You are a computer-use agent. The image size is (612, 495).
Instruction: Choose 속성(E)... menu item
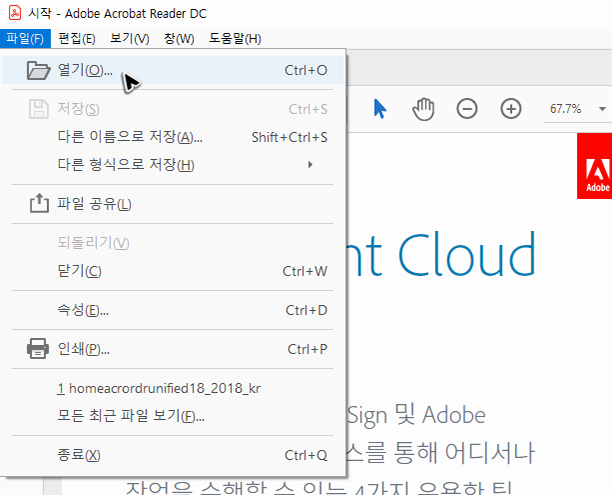click(173, 310)
